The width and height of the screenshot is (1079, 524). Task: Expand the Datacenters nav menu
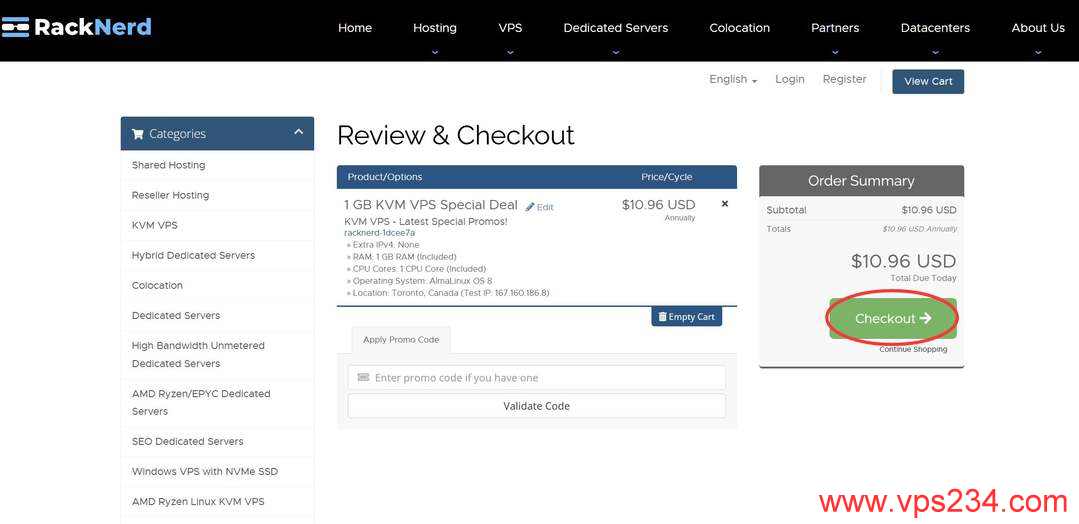[934, 28]
